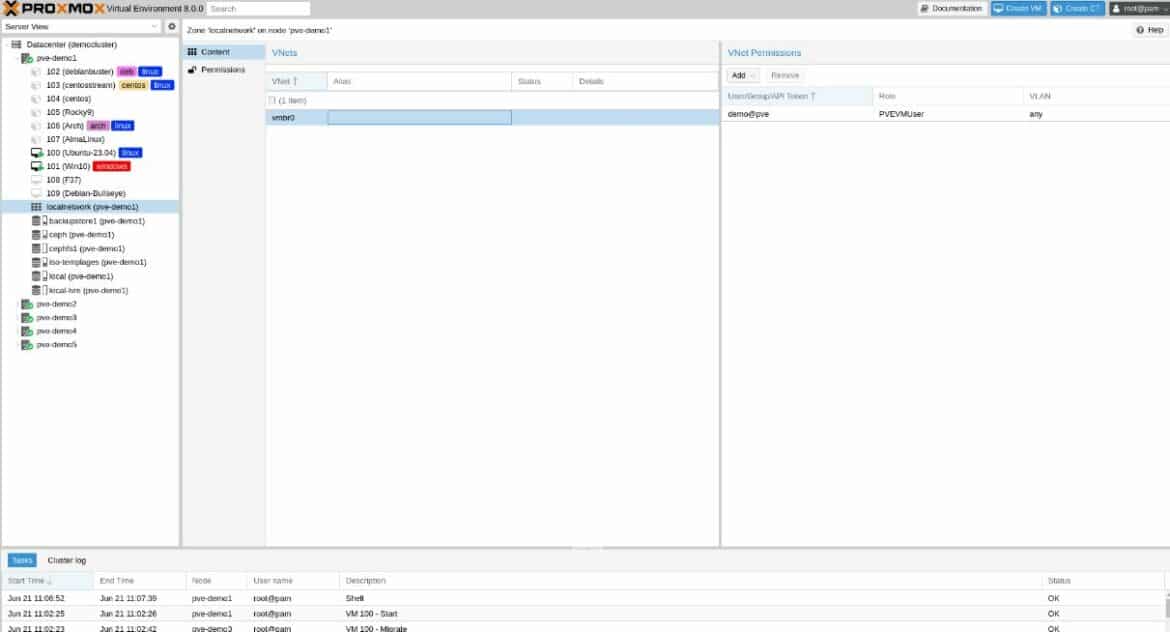Open backupstore1 (pve-demo1) storage
The image size is (1170, 632).
point(96,221)
